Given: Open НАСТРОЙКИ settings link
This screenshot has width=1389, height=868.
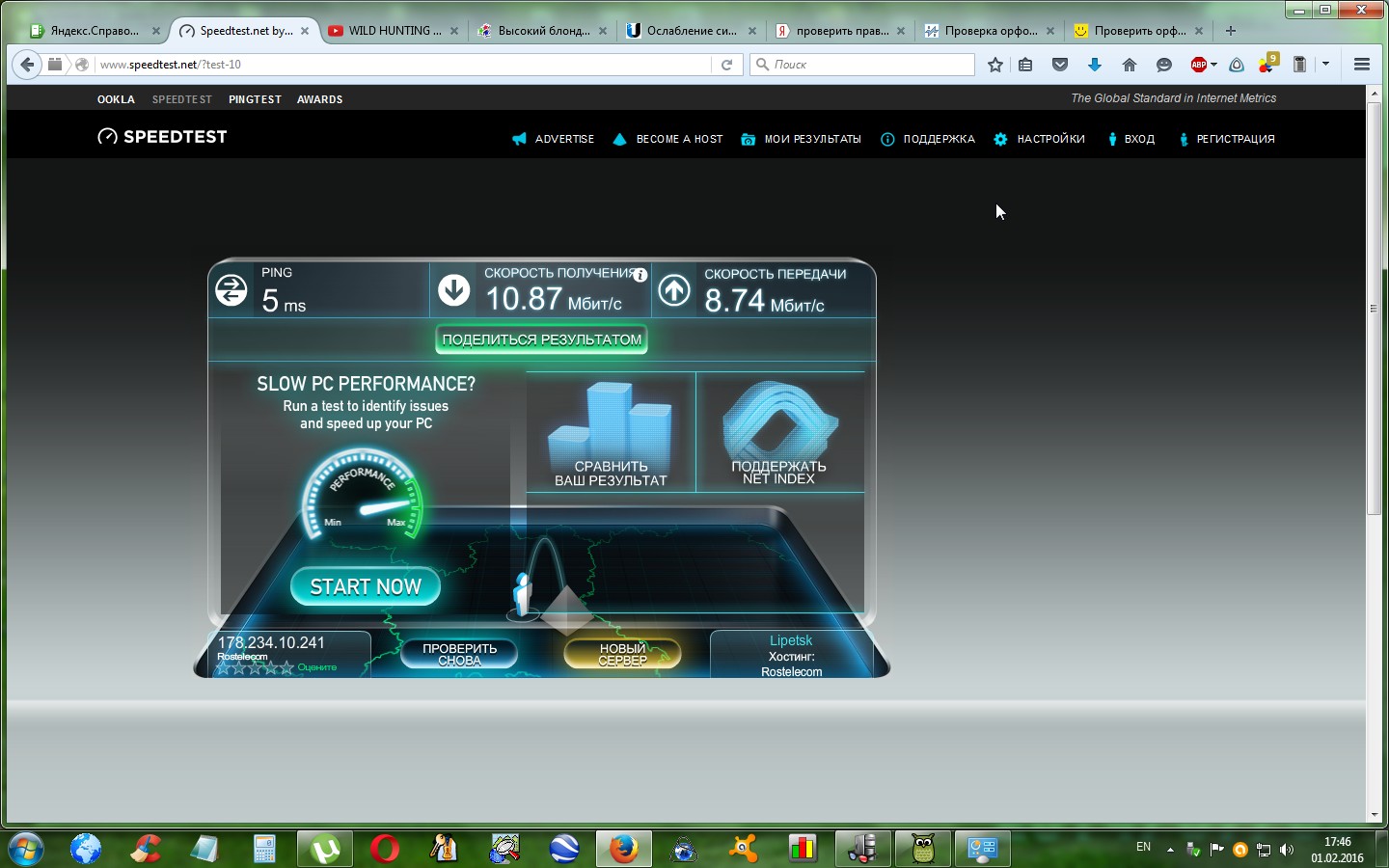Looking at the screenshot, I should point(1039,139).
